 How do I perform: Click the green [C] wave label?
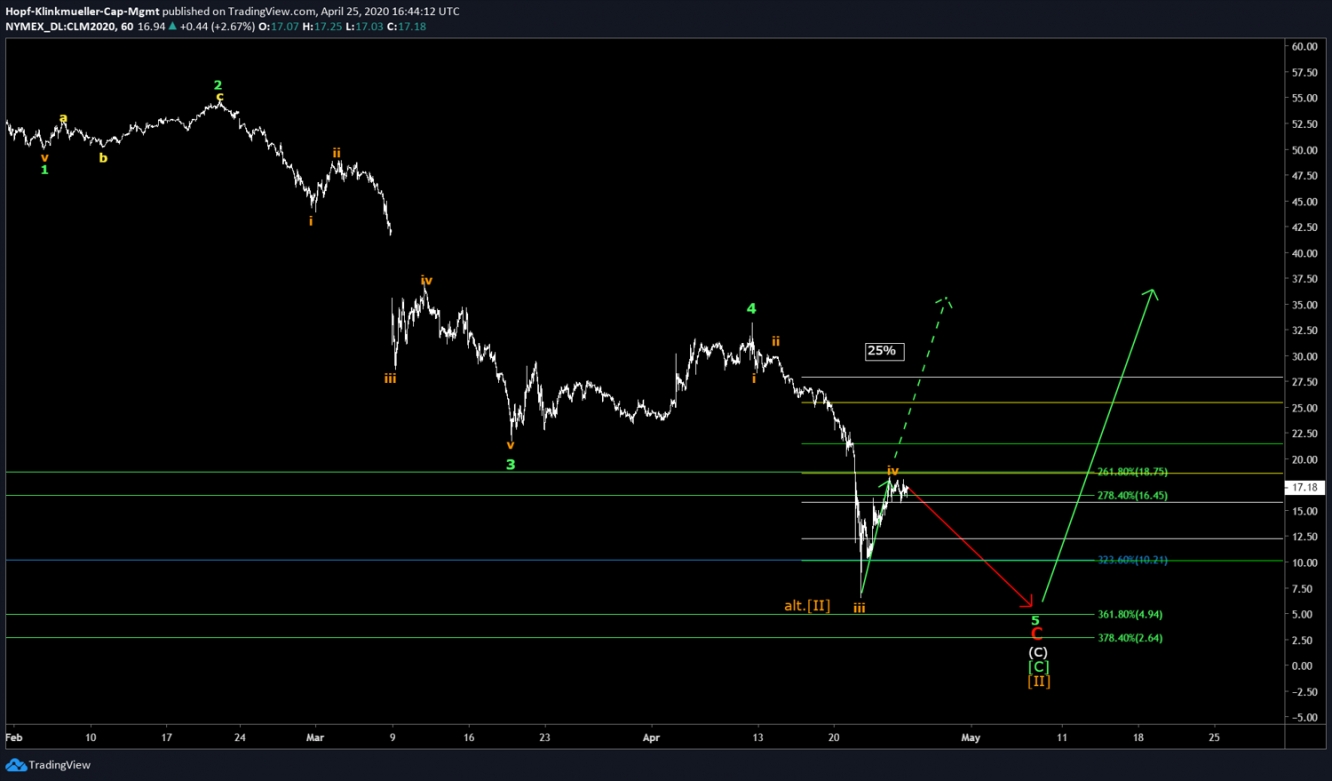tap(1038, 667)
